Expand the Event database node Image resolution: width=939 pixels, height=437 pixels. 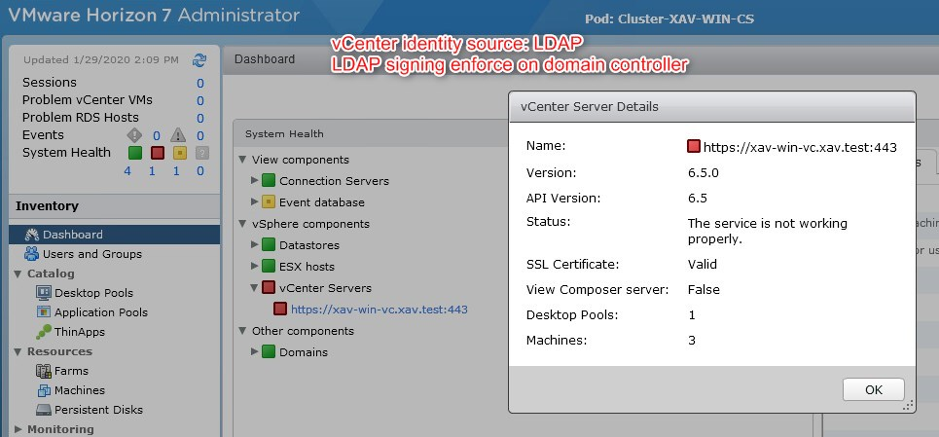[255, 202]
